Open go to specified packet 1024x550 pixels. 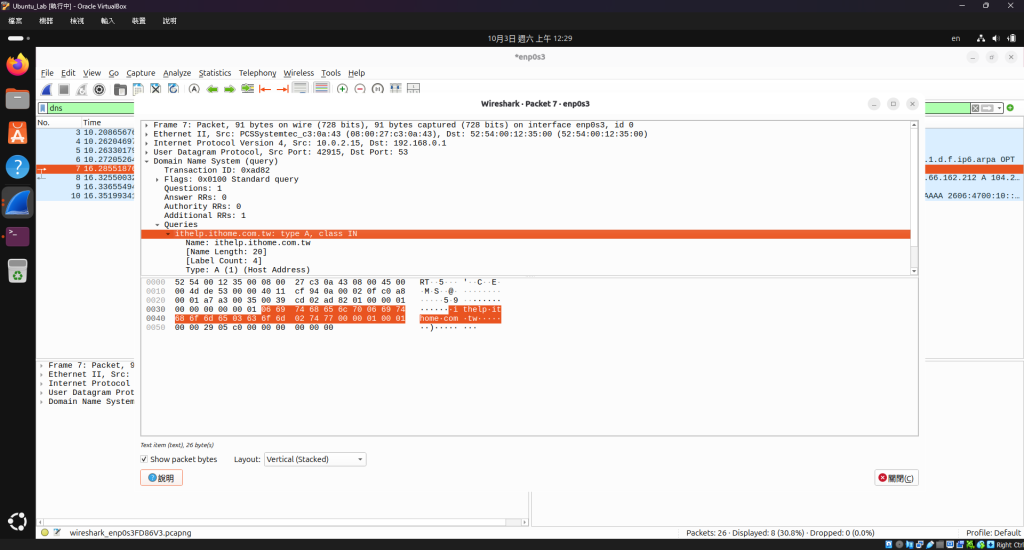point(248,89)
